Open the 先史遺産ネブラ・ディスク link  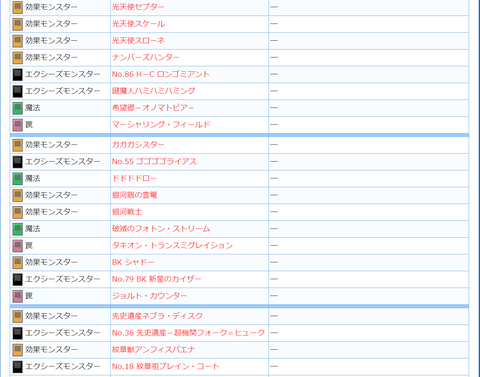(157, 316)
